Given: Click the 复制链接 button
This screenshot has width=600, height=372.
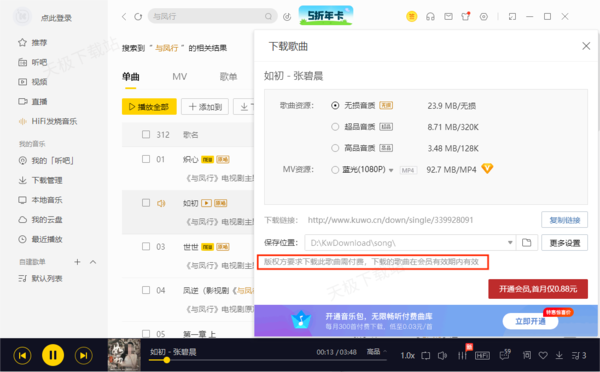Looking at the screenshot, I should pyautogui.click(x=564, y=220).
